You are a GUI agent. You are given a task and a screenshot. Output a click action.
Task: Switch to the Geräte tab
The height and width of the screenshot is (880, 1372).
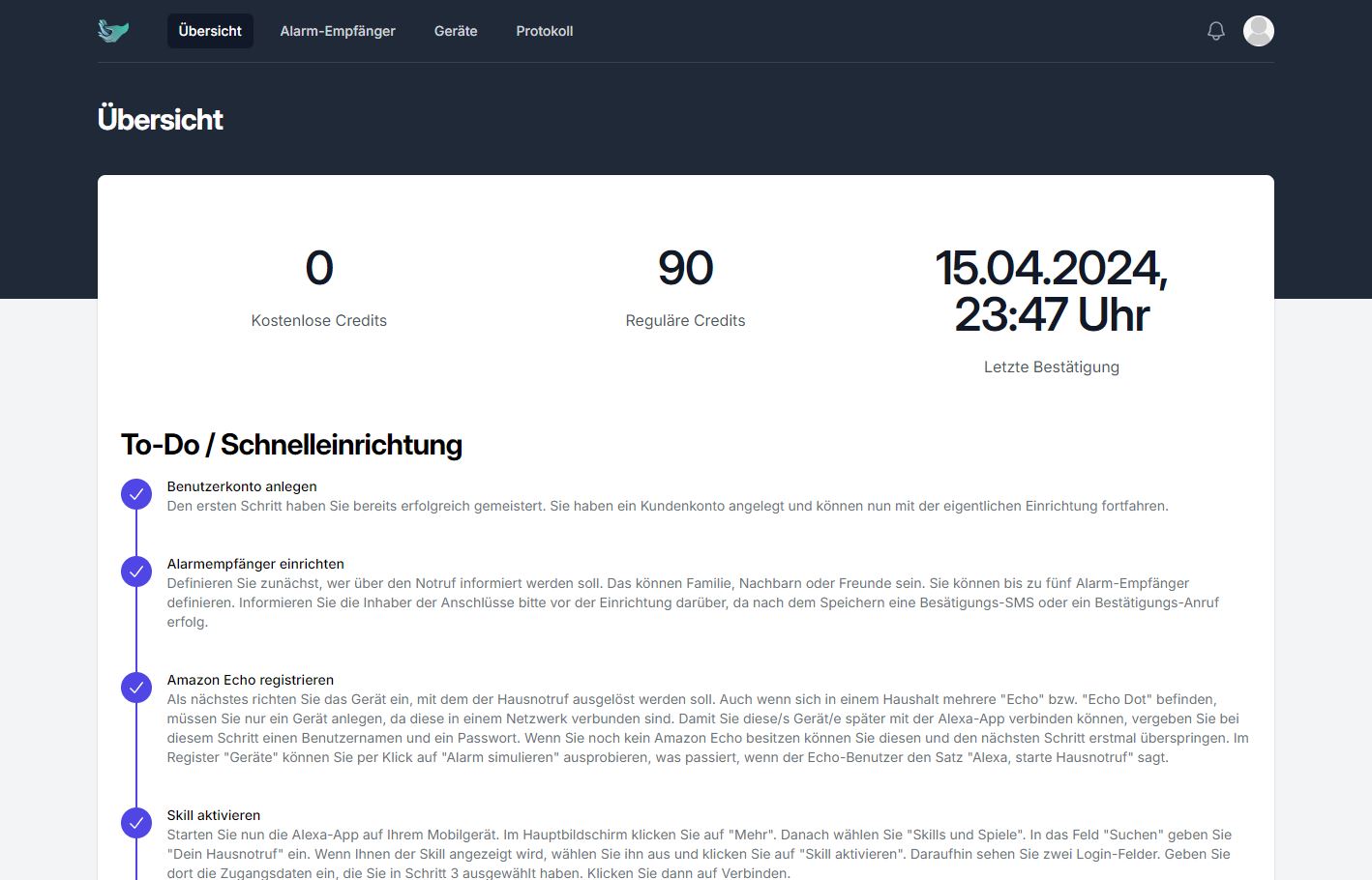click(x=455, y=30)
